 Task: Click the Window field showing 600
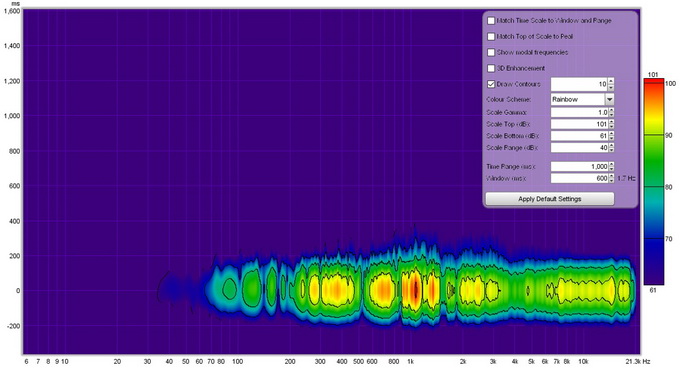click(579, 178)
